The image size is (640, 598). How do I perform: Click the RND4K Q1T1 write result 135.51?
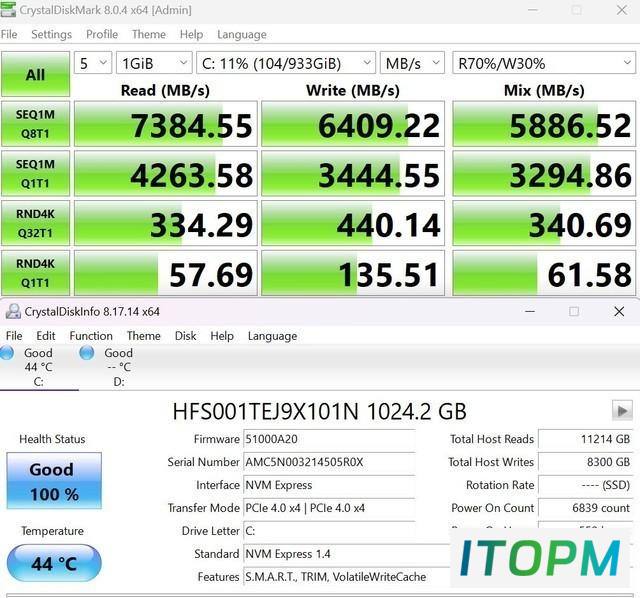tap(353, 273)
